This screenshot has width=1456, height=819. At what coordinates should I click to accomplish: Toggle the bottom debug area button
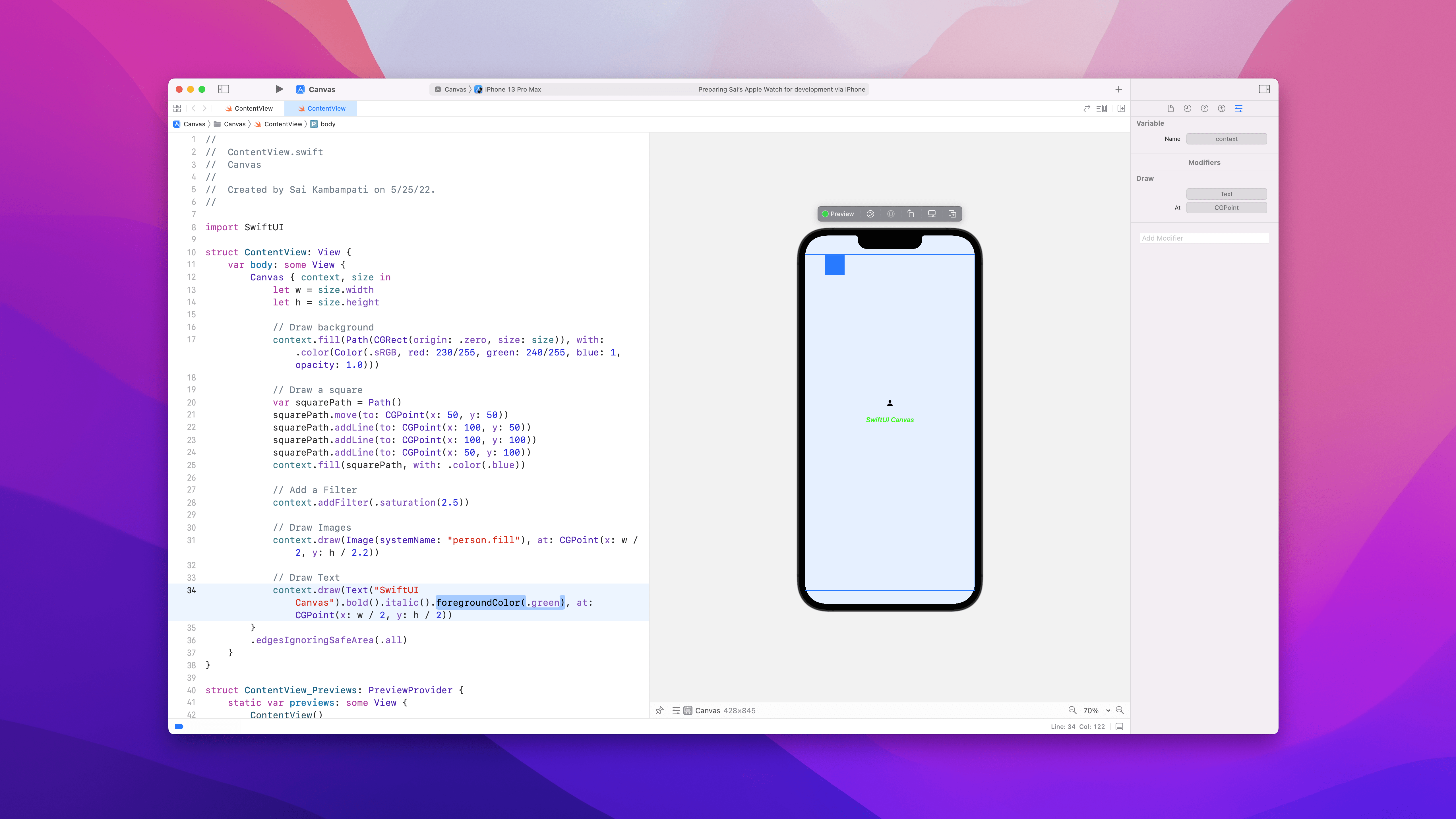(1119, 727)
